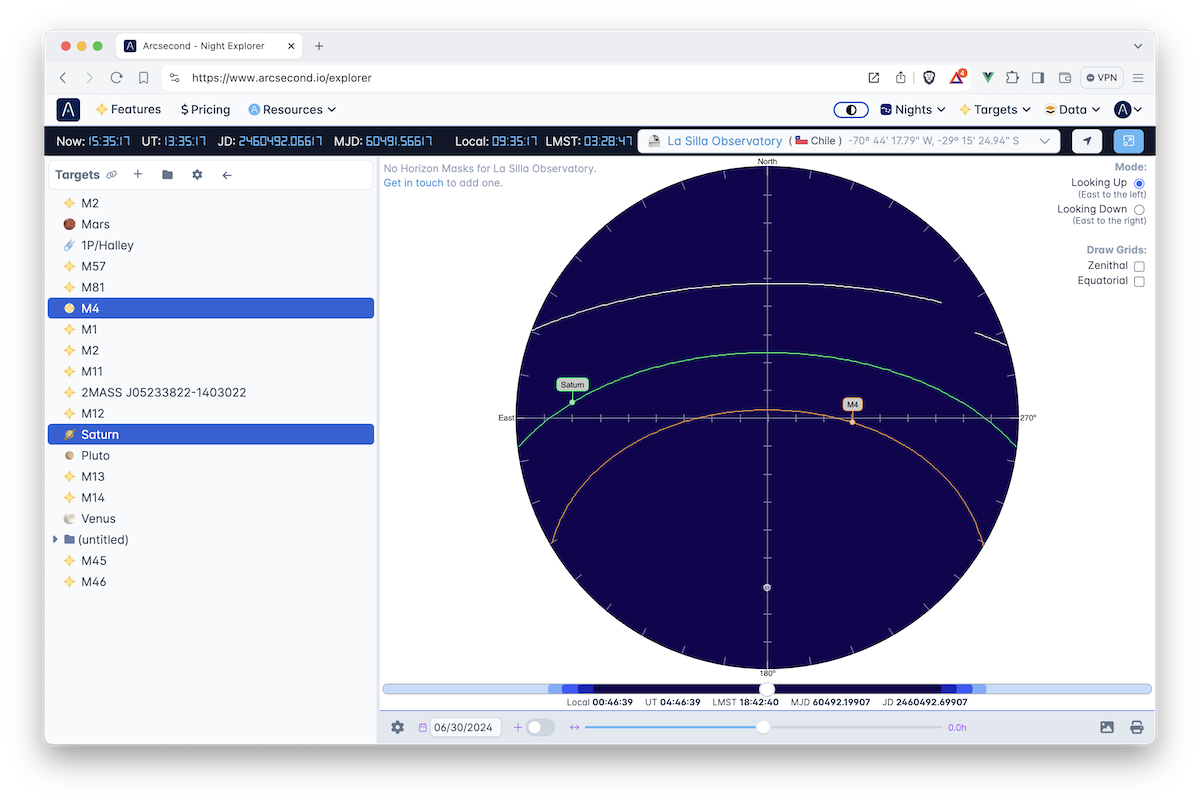The image size is (1200, 803).
Task: Open sky map settings gear
Action: point(397,727)
